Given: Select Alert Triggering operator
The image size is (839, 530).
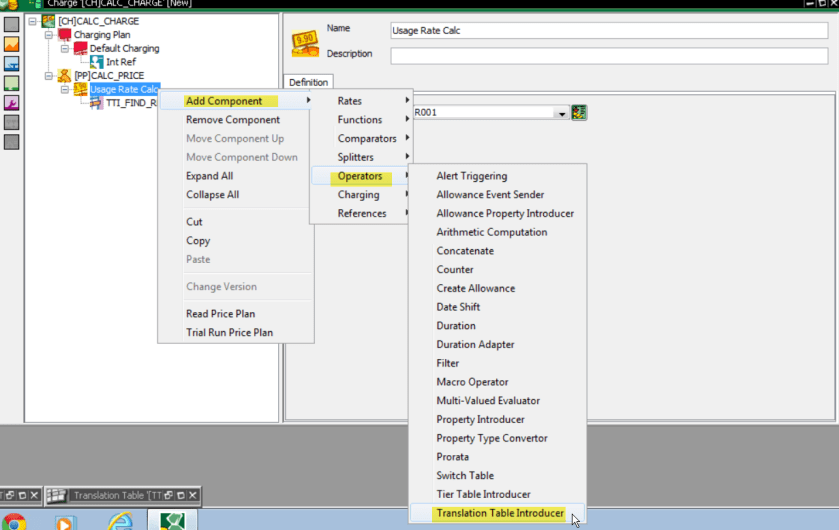Looking at the screenshot, I should [498, 175].
